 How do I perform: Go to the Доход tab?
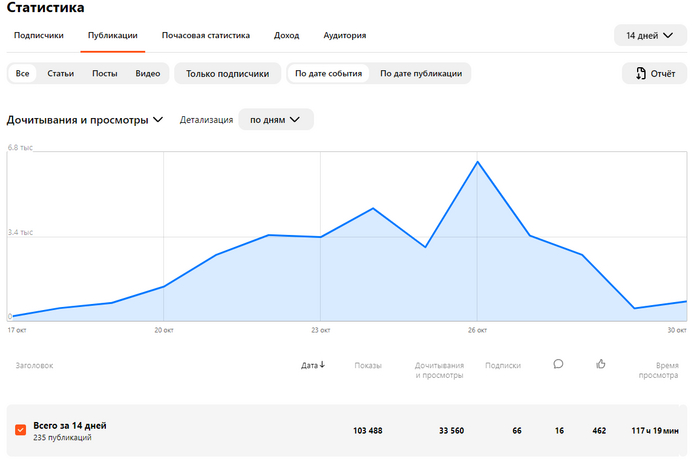(x=286, y=35)
